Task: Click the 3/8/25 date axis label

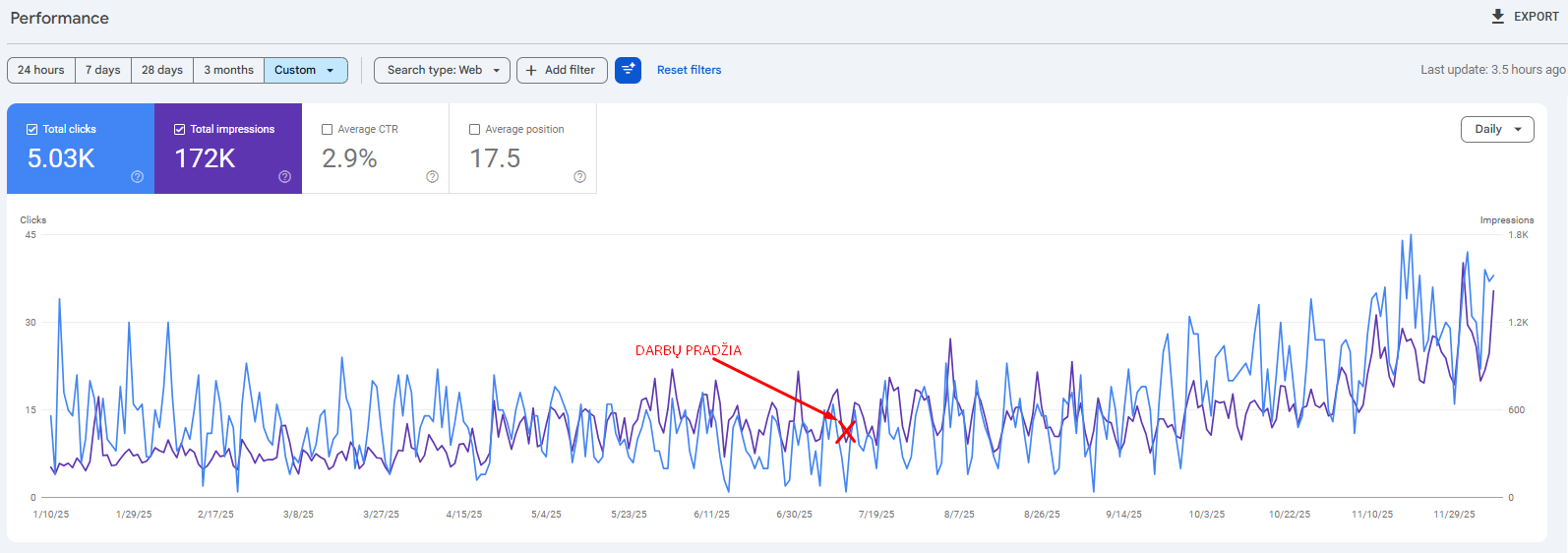Action: (298, 515)
